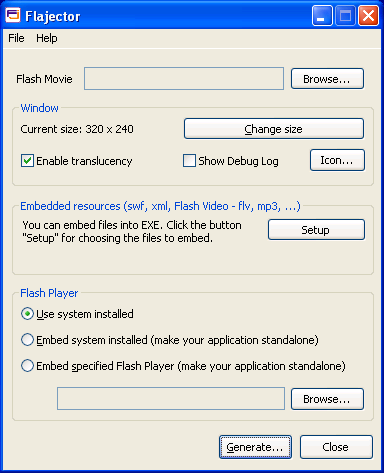Screen dimensions: 384x473
Task: Click the Close button at bottom
Action: [336, 447]
